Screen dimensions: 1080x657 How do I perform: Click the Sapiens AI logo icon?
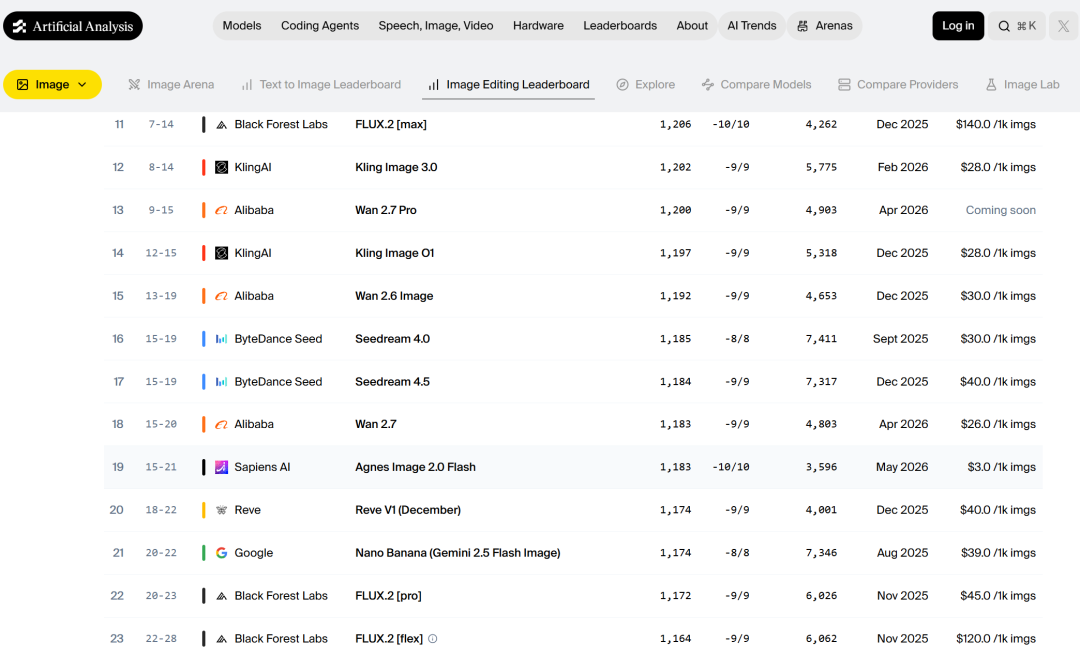221,467
